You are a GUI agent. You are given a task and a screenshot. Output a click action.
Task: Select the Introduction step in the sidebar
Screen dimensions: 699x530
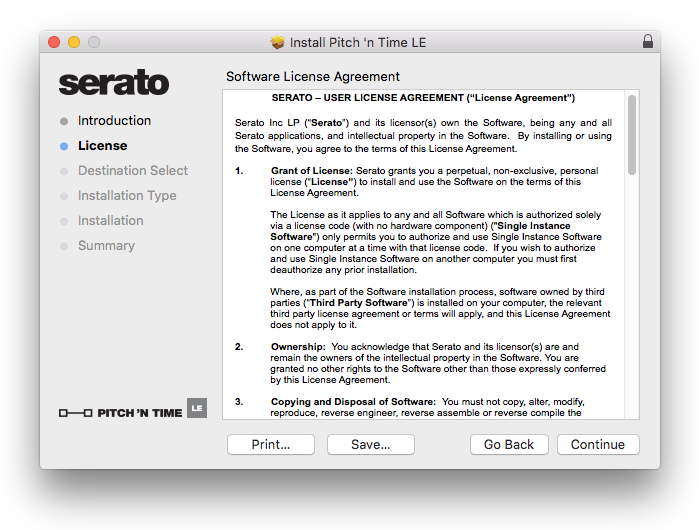coord(114,121)
